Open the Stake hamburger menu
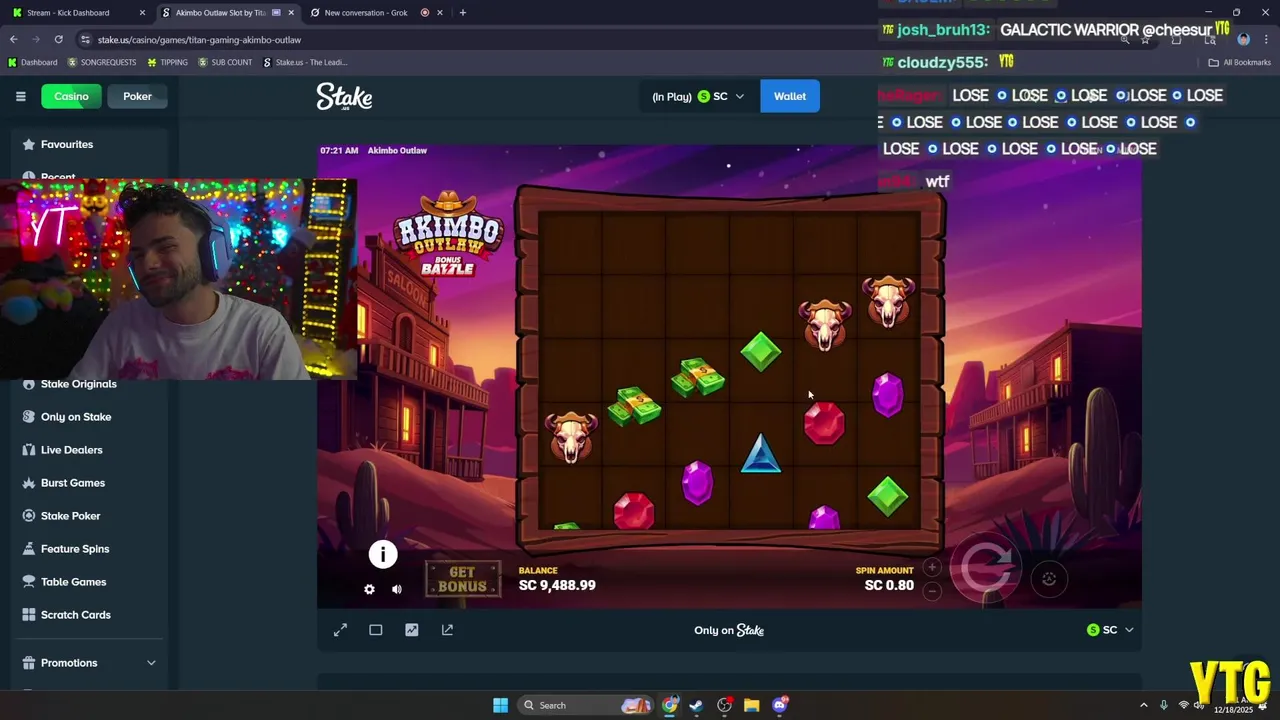Screen dimensions: 1280x720 [20, 96]
